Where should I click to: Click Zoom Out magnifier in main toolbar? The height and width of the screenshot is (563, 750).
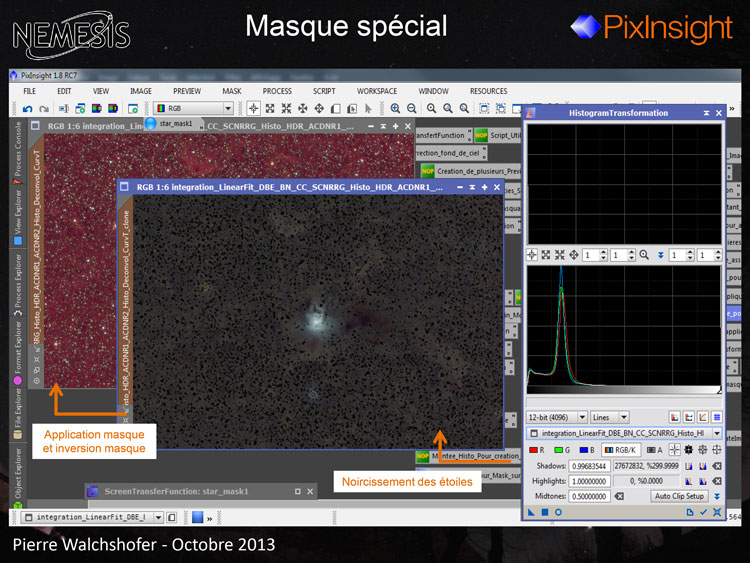(x=411, y=109)
